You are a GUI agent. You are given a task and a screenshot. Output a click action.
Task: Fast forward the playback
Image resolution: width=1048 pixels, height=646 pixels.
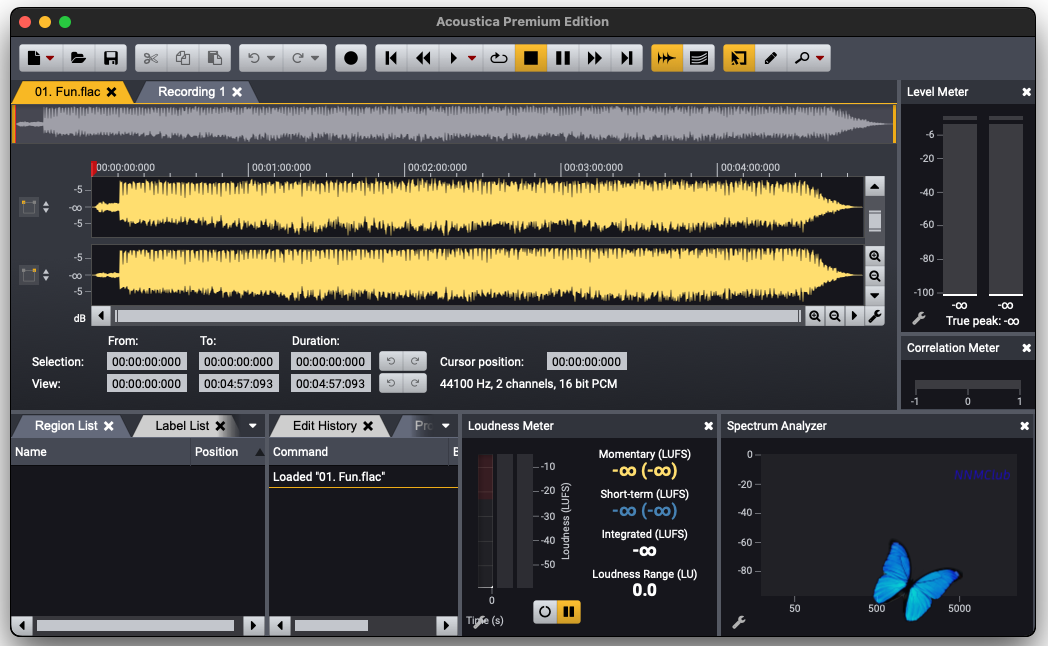595,58
